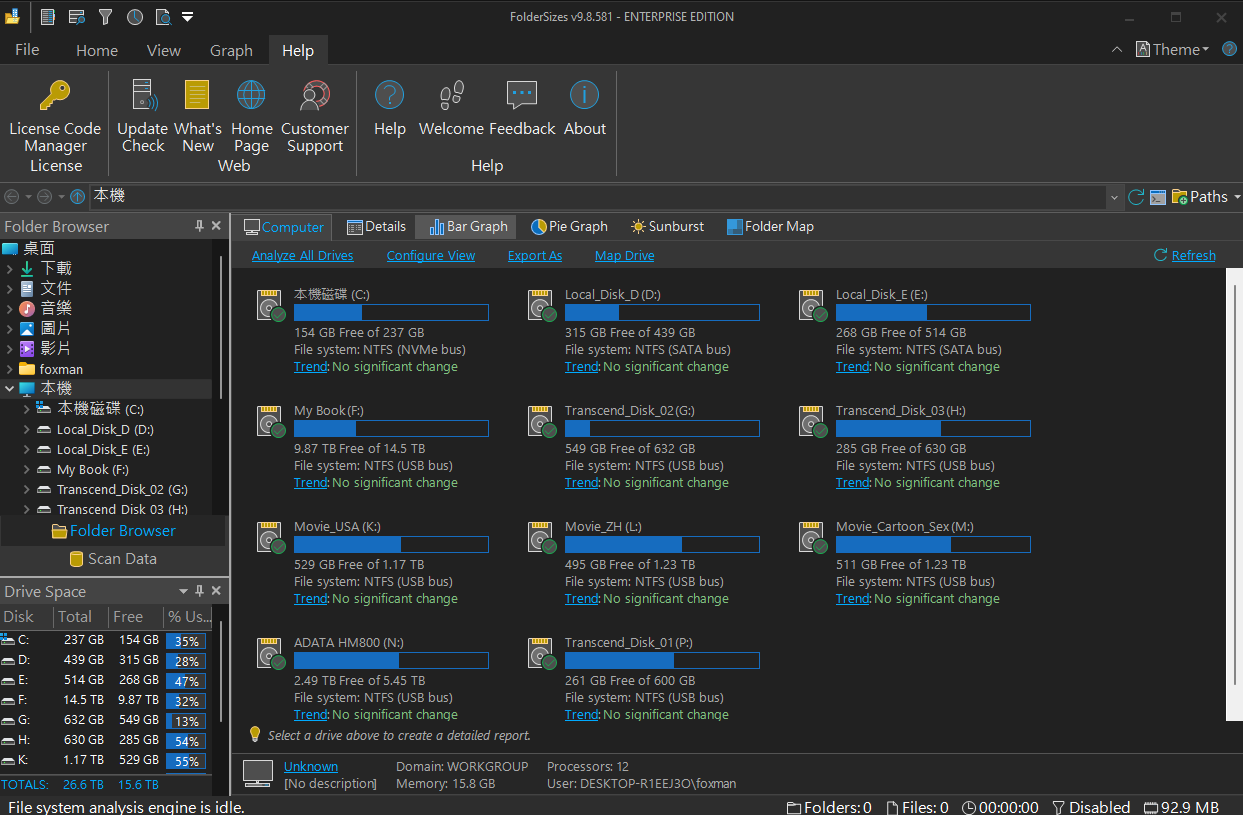Open the Folder Map tab
Image resolution: width=1243 pixels, height=815 pixels.
coord(770,227)
